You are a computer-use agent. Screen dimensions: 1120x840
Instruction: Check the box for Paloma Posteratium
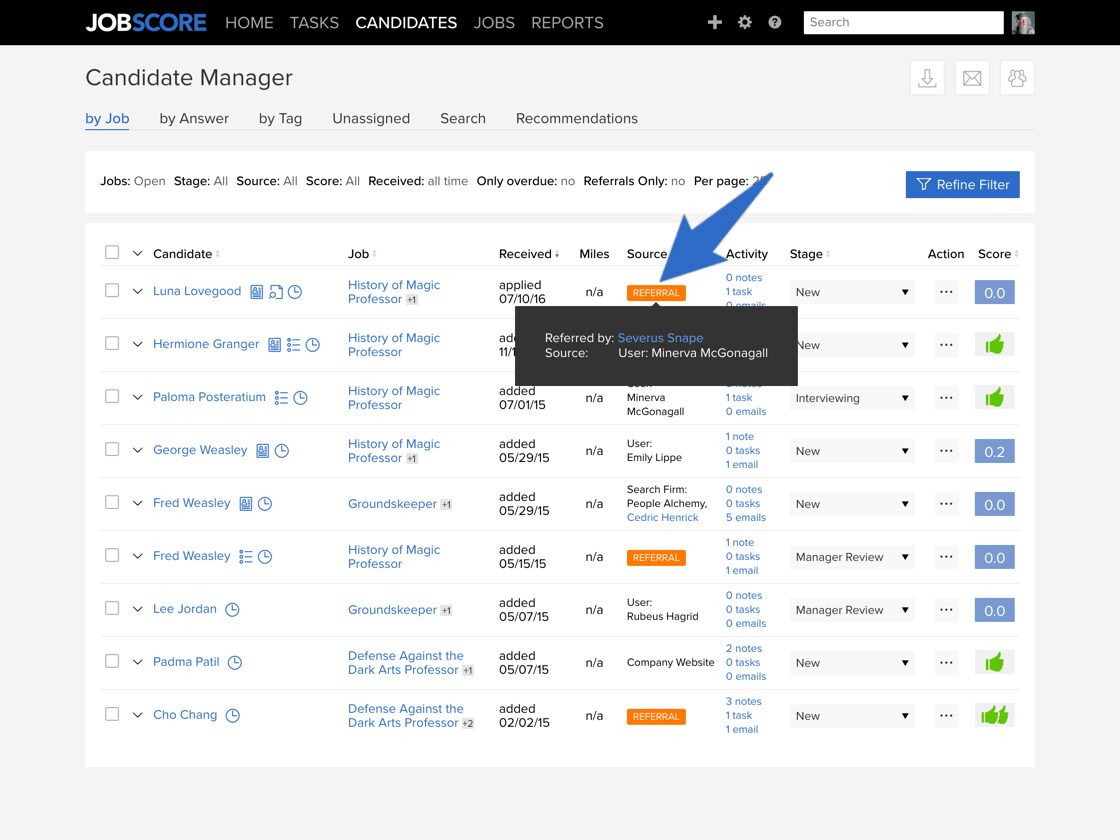pos(112,396)
